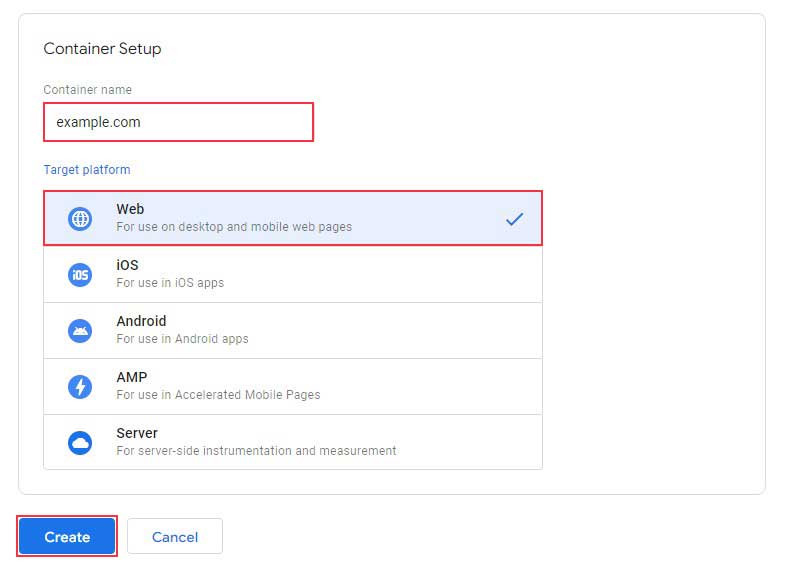Screen dimensions: 786x572
Task: Click the iOS platform icon
Action: (x=80, y=275)
